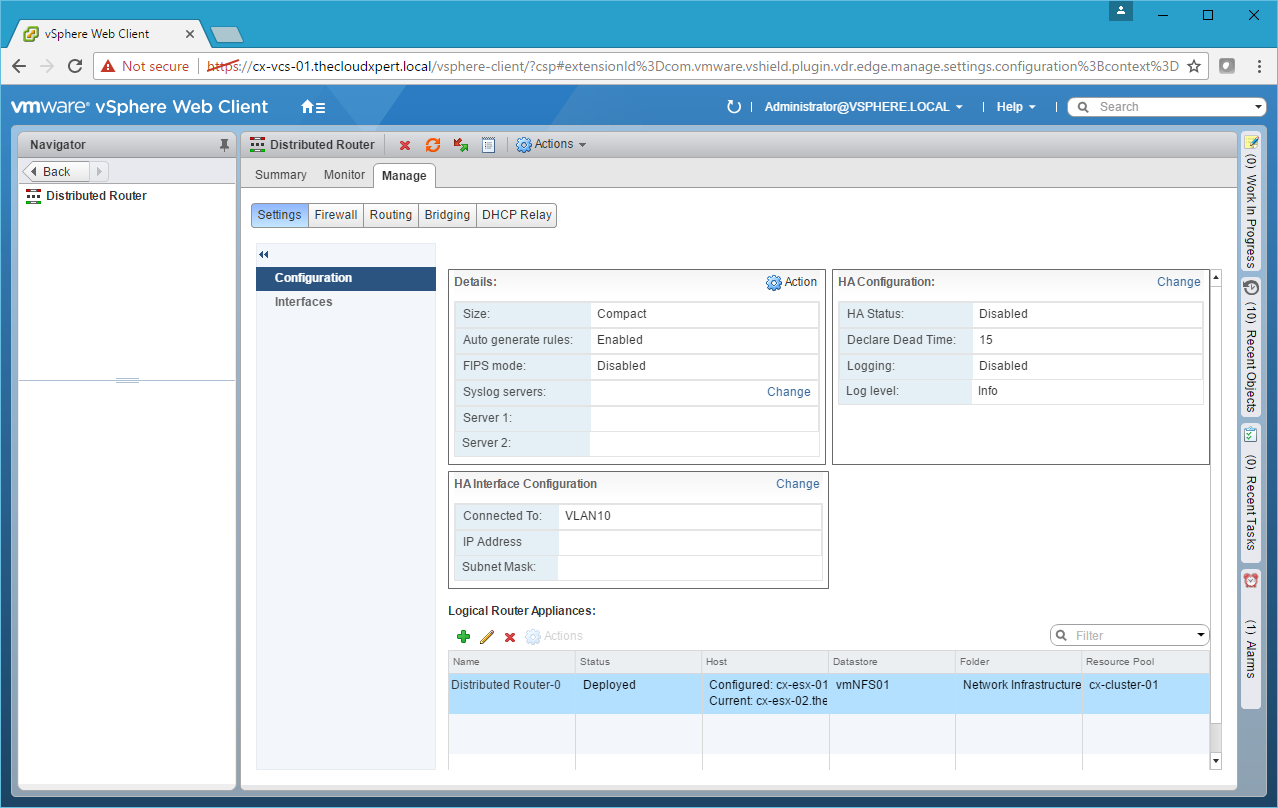Collapse the settings sidebar with double arrow
Screen dimensions: 1278x808
264,255
